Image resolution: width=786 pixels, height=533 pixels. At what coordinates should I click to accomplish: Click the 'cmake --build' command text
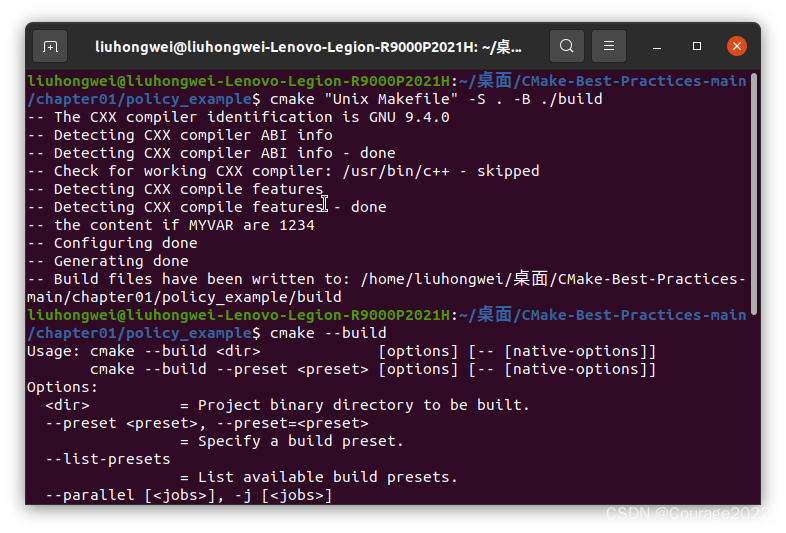pyautogui.click(x=328, y=333)
